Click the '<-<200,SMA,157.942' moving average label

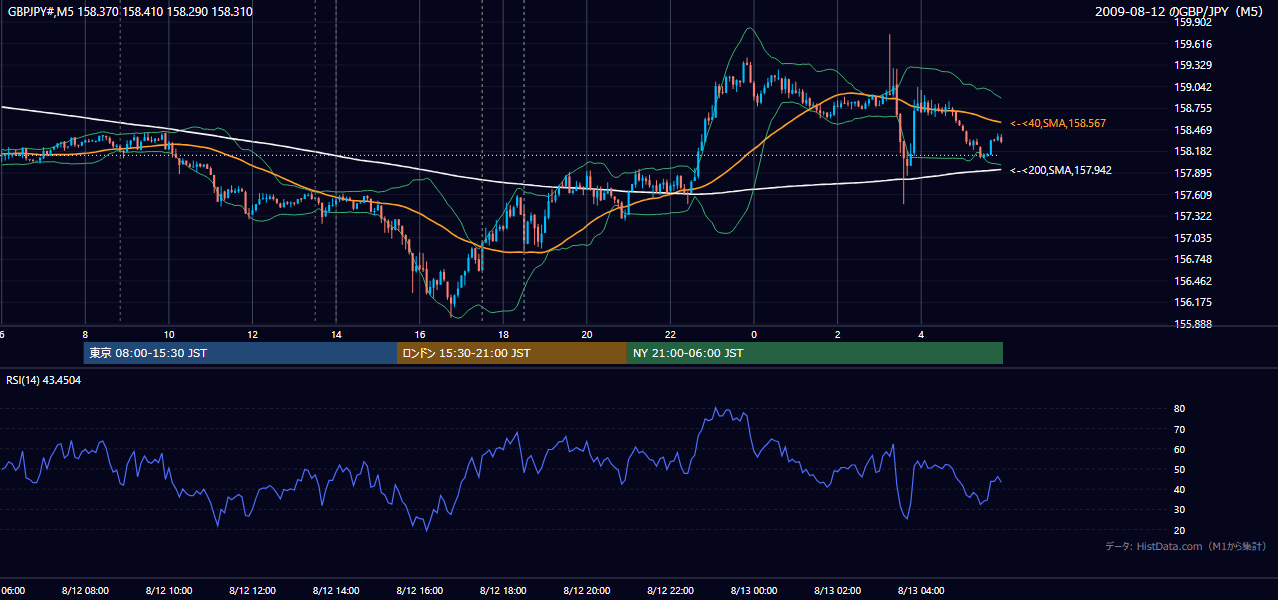pyautogui.click(x=1060, y=170)
